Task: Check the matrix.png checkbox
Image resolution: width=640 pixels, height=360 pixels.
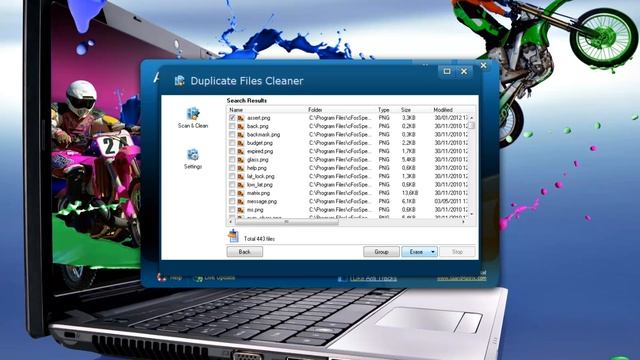Action: click(x=232, y=193)
